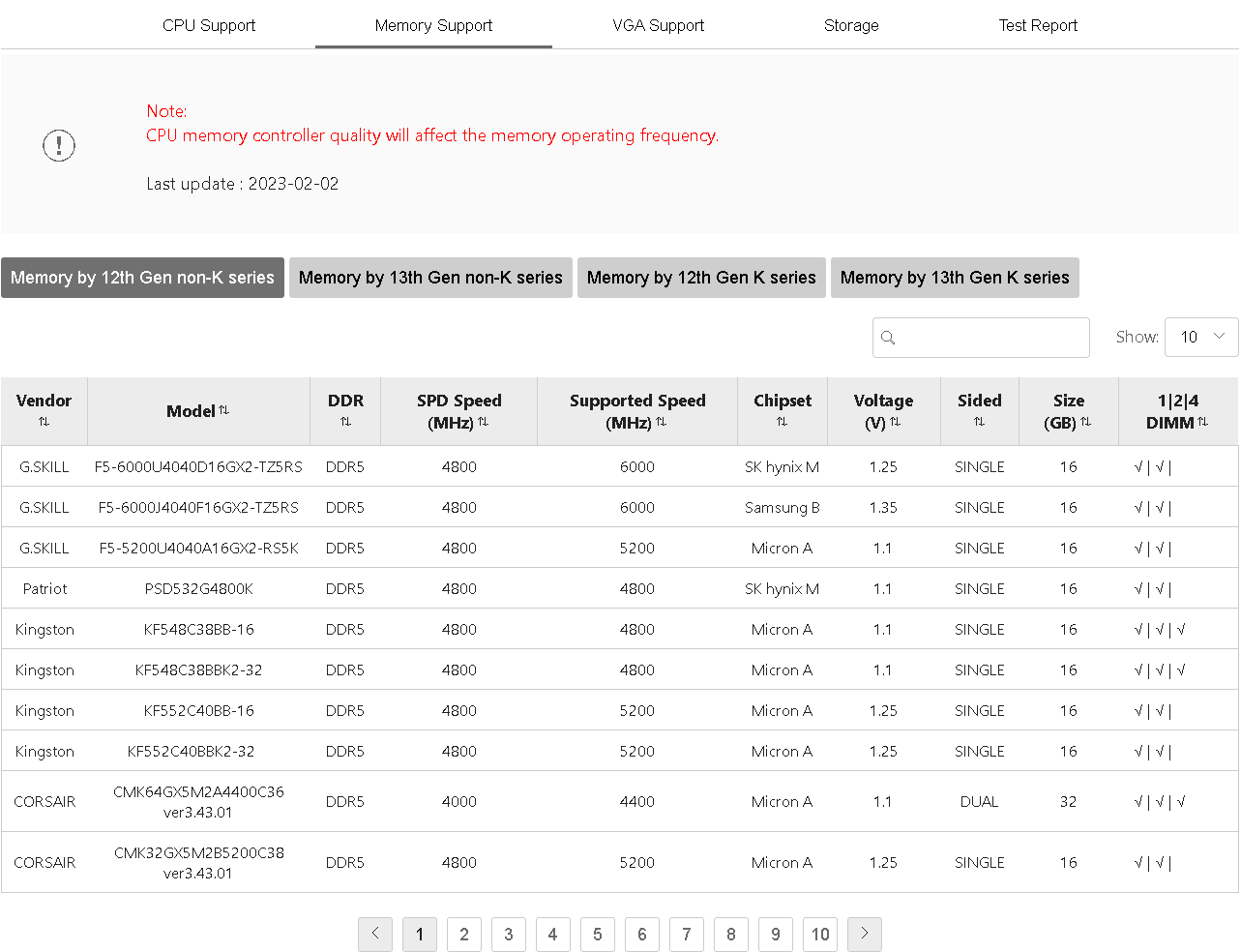Click model KF548C38BB-16
This screenshot has height=952, width=1241.
(x=198, y=630)
